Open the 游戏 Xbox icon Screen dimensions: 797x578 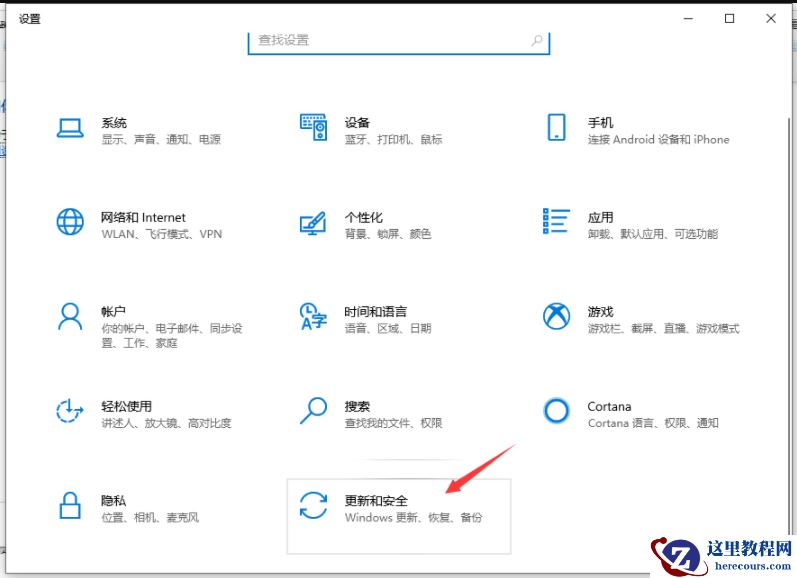[557, 316]
